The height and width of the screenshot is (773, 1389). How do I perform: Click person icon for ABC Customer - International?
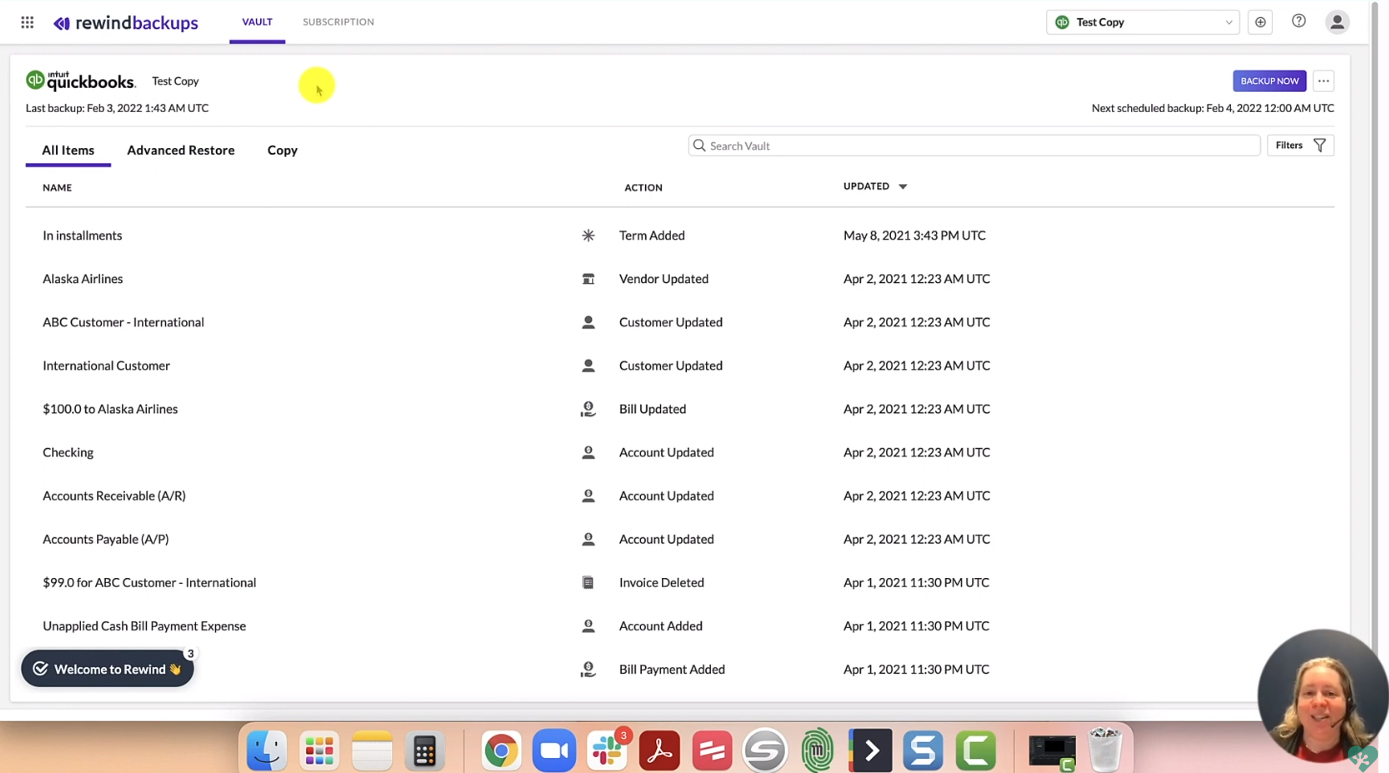click(x=588, y=322)
